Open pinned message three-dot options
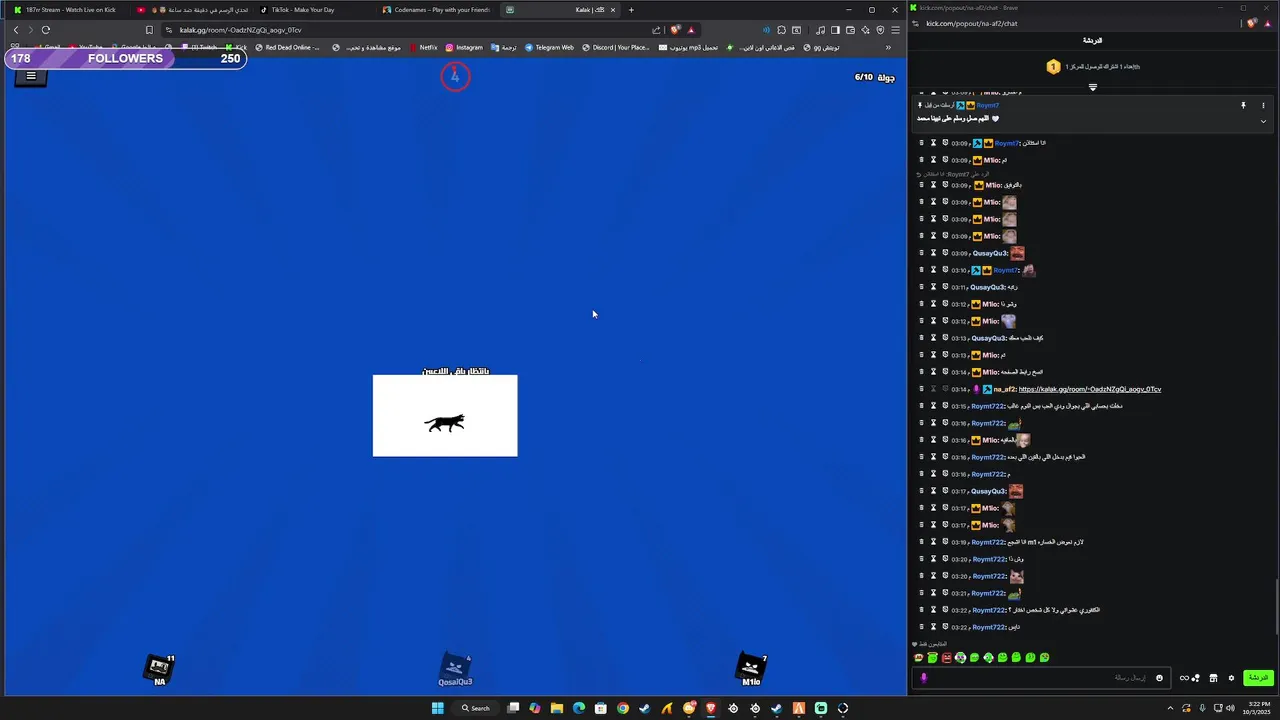1280x720 pixels. click(1263, 105)
